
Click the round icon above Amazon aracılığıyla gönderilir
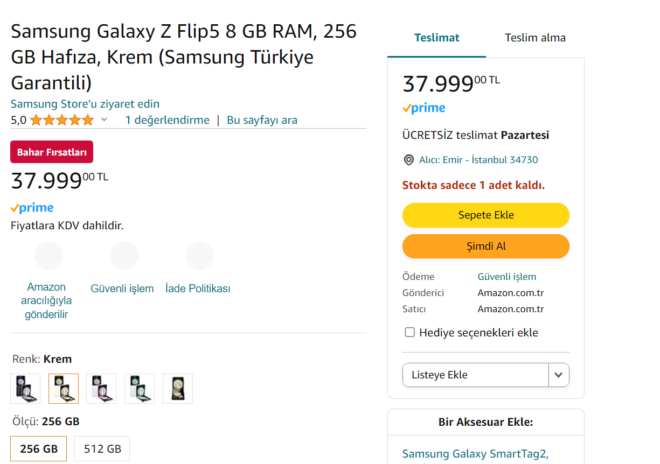click(x=48, y=256)
